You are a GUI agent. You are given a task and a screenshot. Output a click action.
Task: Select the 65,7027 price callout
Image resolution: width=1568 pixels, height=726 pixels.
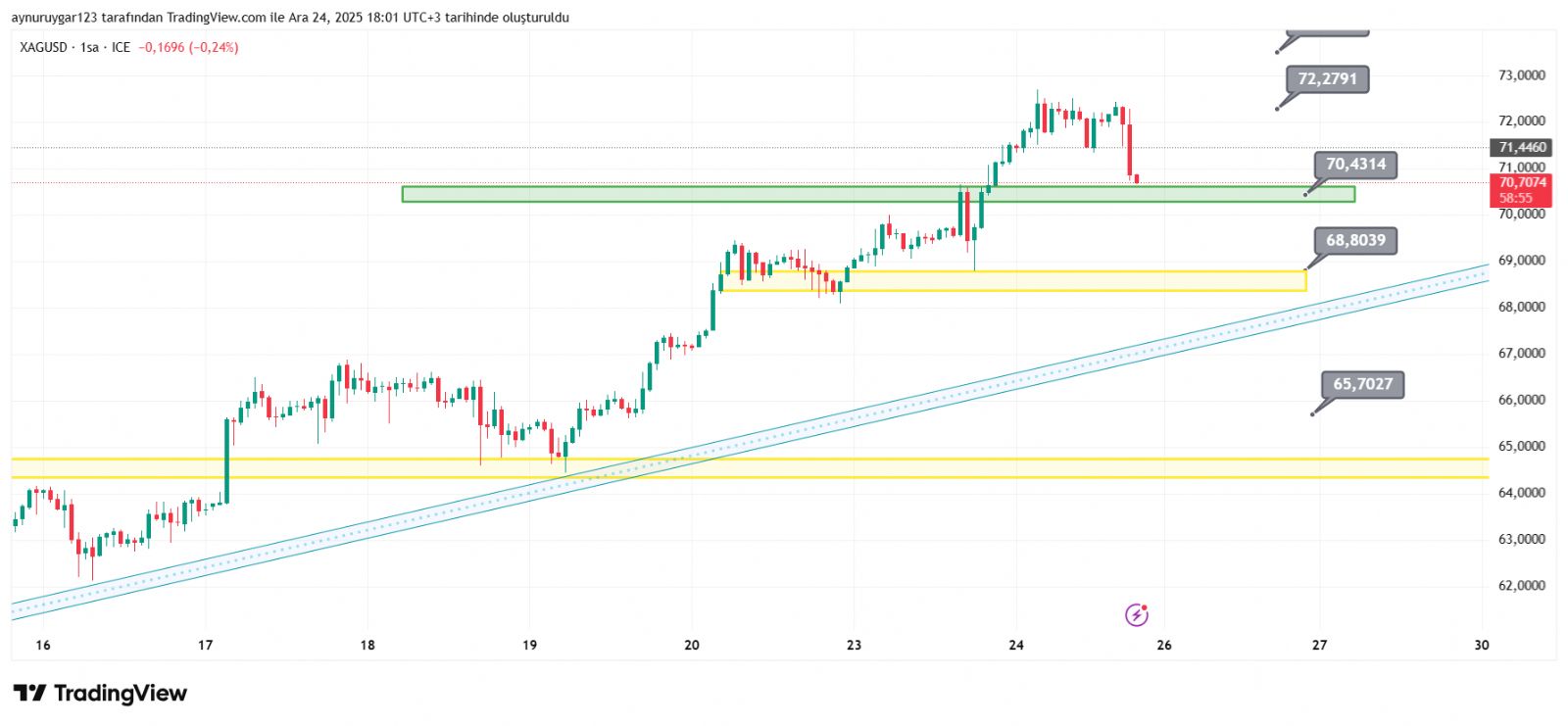pyautogui.click(x=1362, y=384)
